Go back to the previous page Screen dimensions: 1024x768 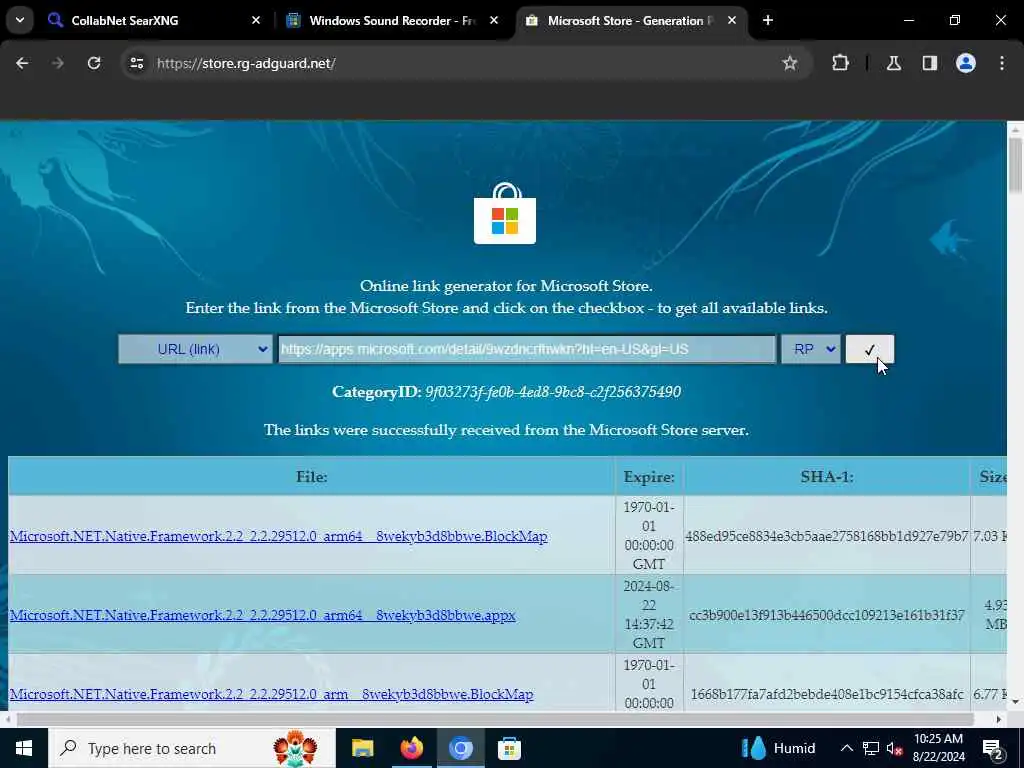pyautogui.click(x=22, y=63)
